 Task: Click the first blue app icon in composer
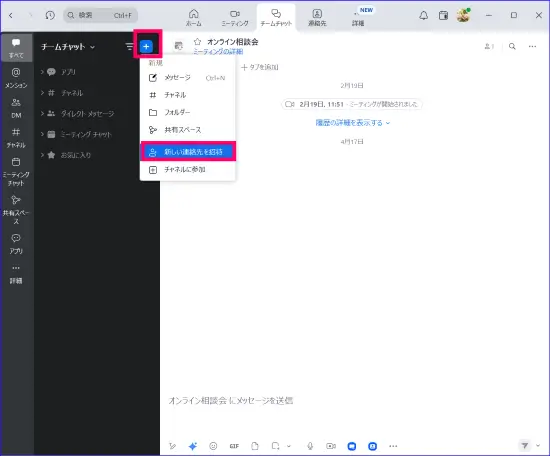tap(352, 446)
